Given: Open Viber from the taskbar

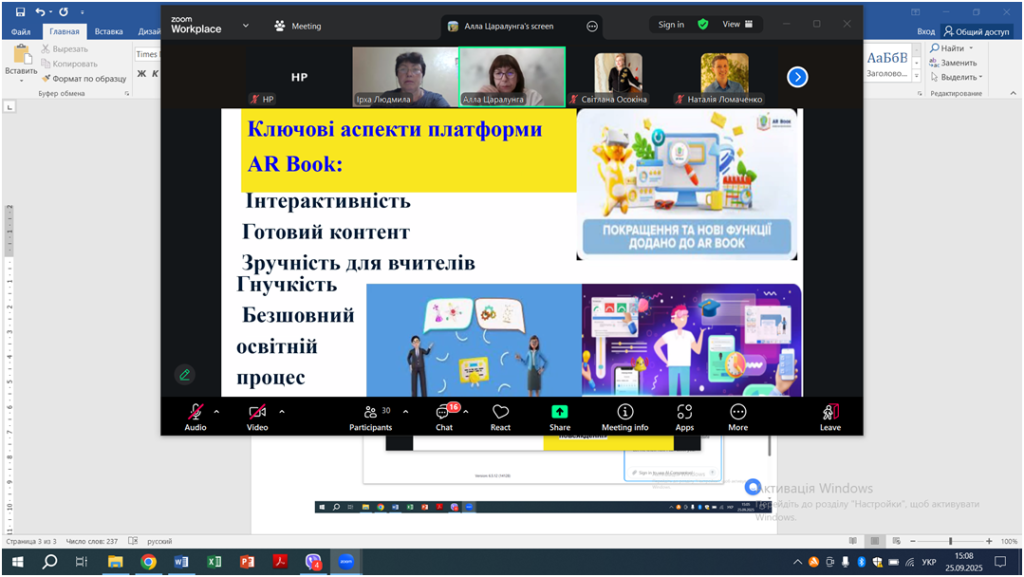Looking at the screenshot, I should [313, 562].
